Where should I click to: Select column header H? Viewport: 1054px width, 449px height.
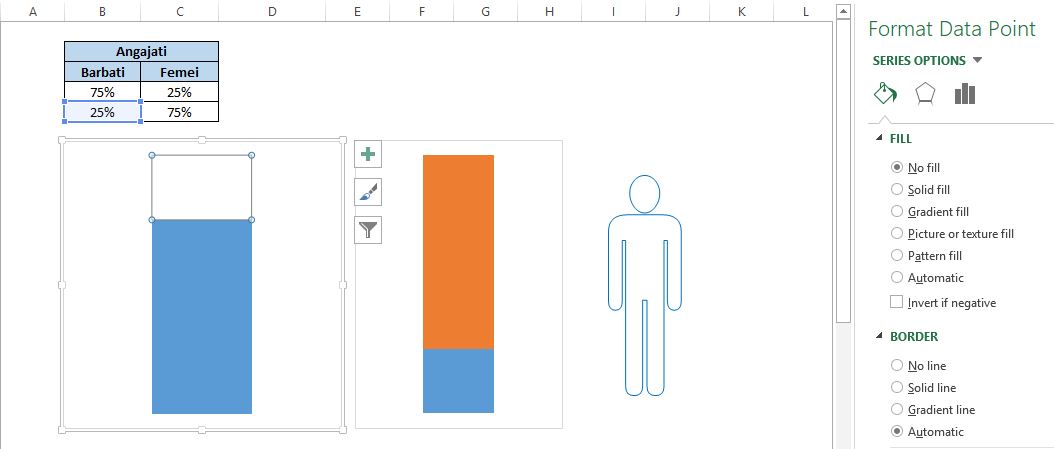point(549,11)
